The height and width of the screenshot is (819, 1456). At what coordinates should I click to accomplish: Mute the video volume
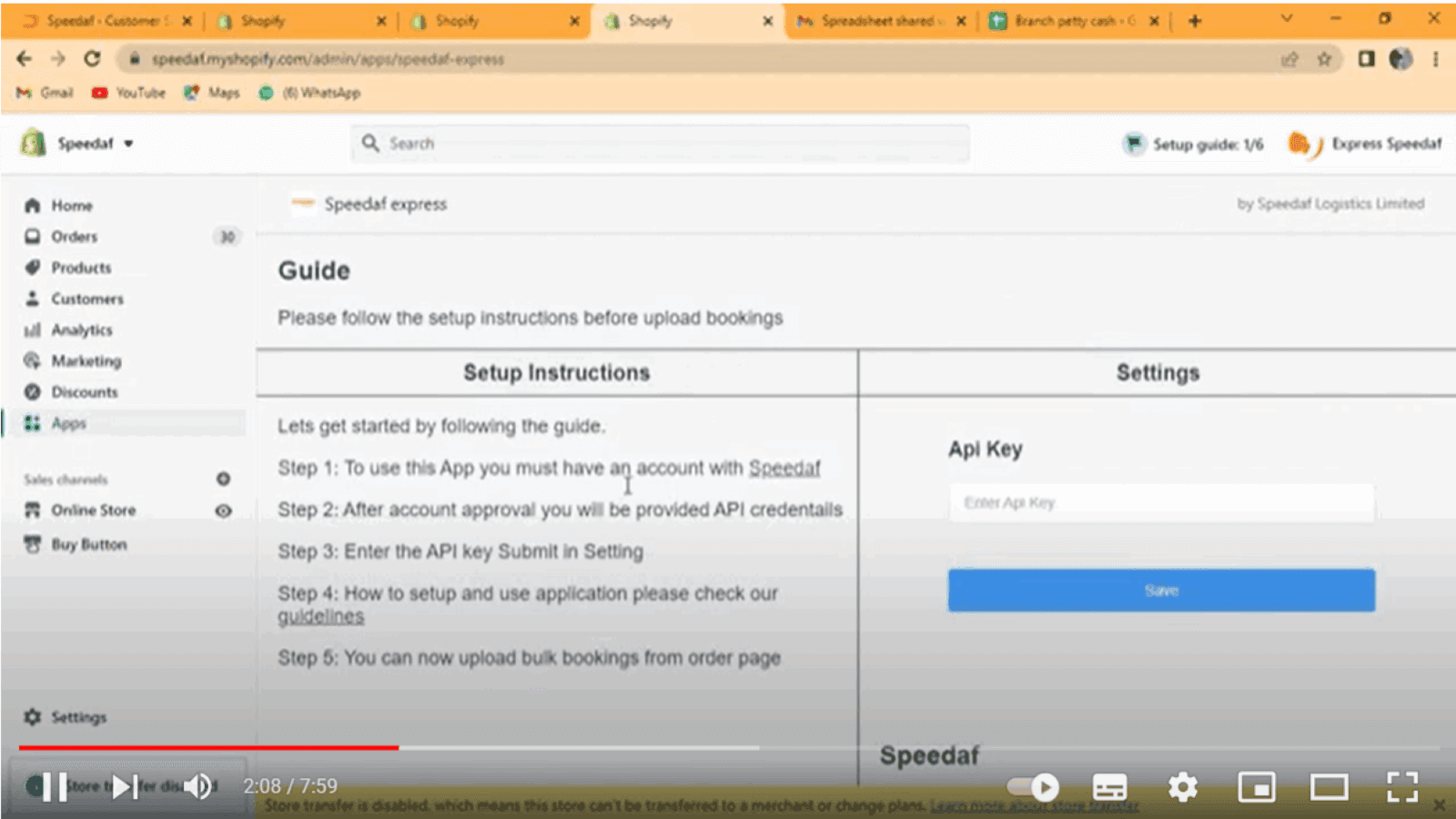[197, 786]
